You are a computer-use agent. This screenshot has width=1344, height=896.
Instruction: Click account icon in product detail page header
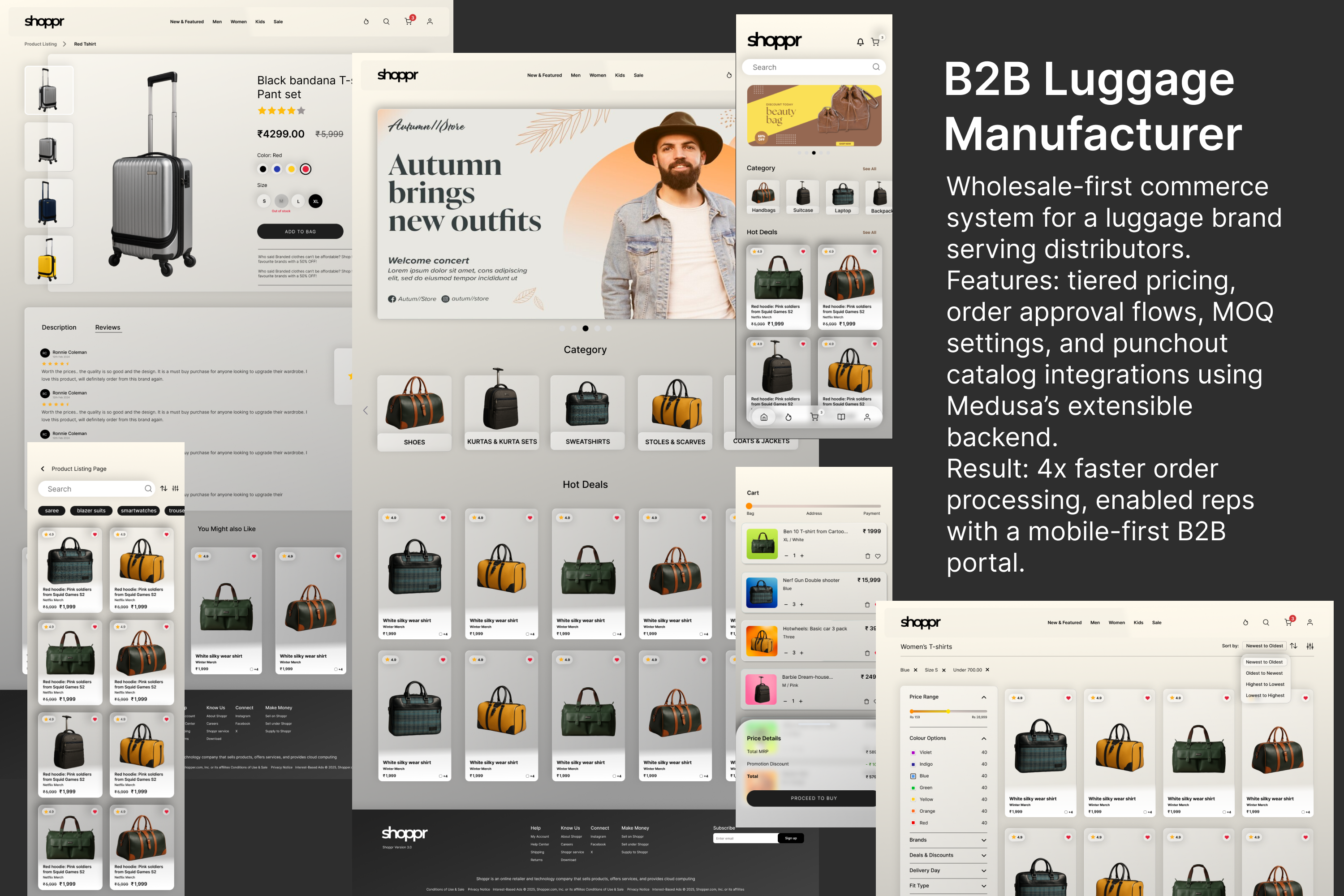430,22
